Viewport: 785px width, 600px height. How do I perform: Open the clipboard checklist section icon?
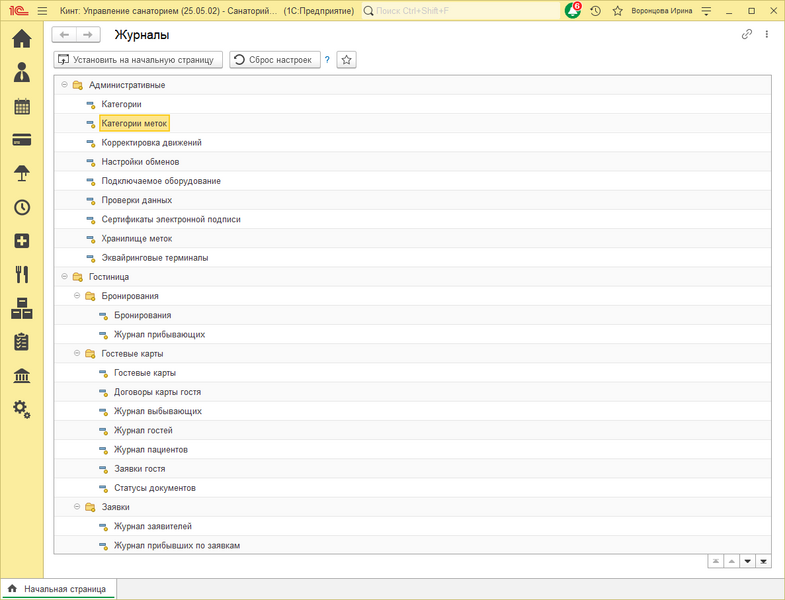(x=22, y=342)
